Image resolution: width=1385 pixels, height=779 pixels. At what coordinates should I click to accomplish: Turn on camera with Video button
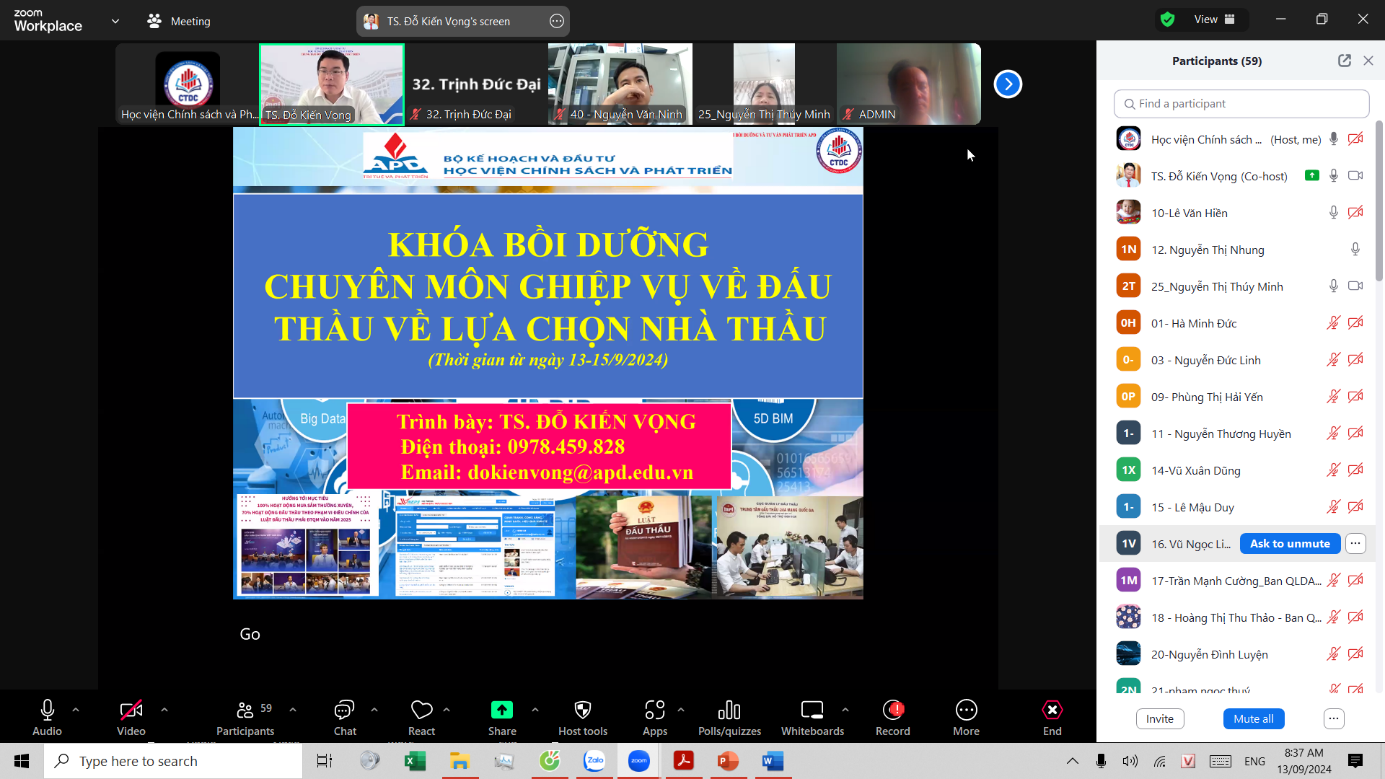click(x=131, y=710)
